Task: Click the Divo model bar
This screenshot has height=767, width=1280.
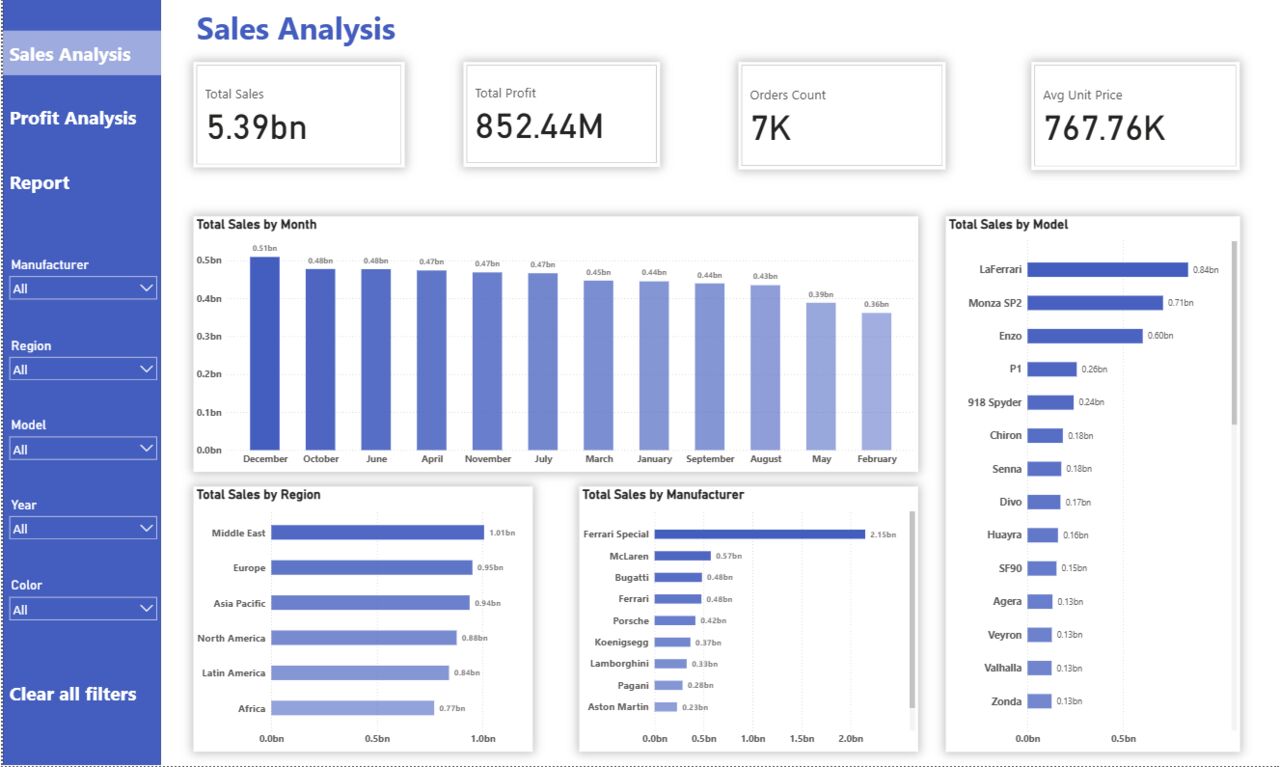Action: click(x=1044, y=502)
